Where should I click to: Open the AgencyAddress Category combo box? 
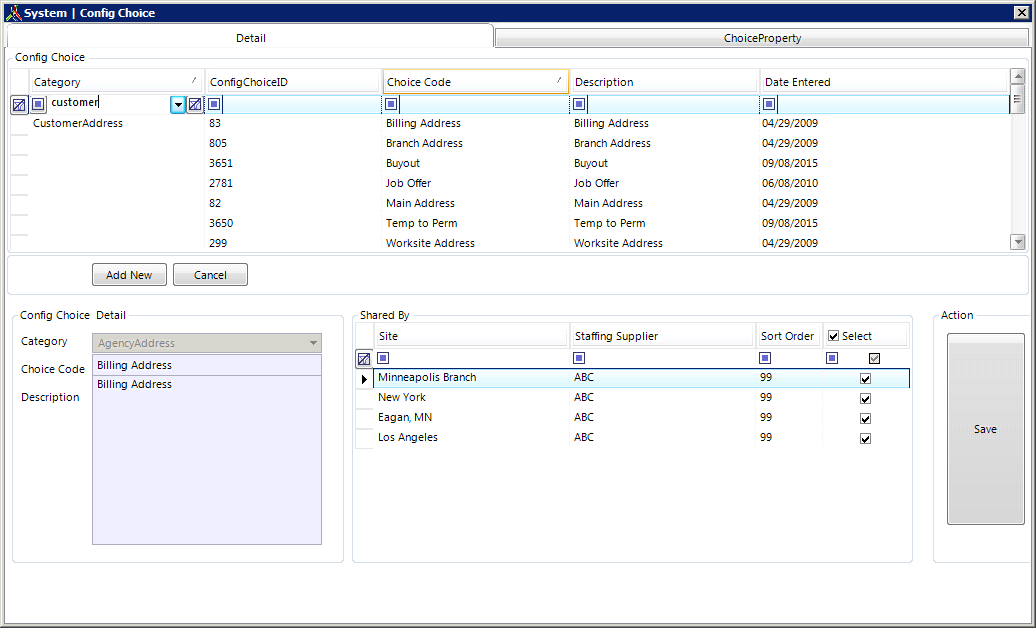[x=207, y=343]
